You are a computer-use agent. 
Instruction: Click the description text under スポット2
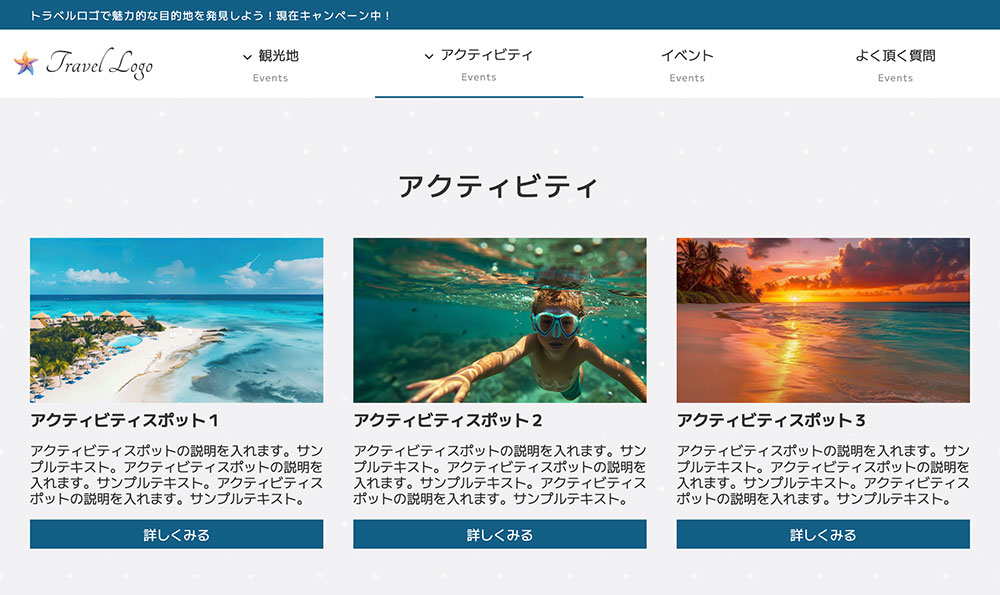click(500, 475)
